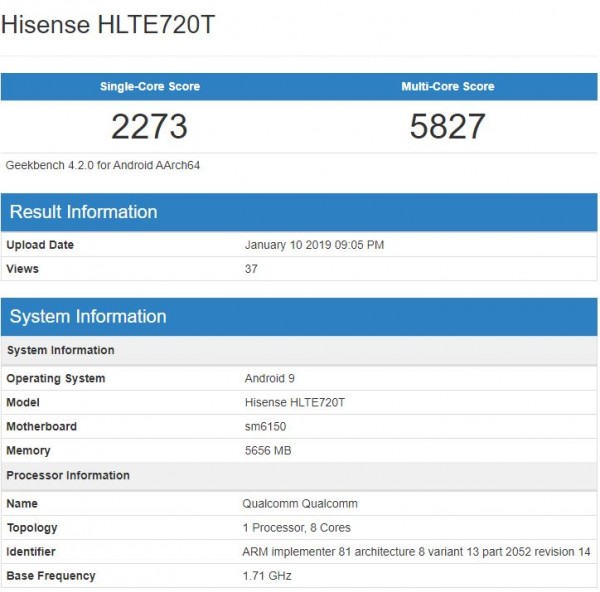Click the Result Information section header
Image resolution: width=600 pixels, height=592 pixels.
pyautogui.click(x=84, y=212)
